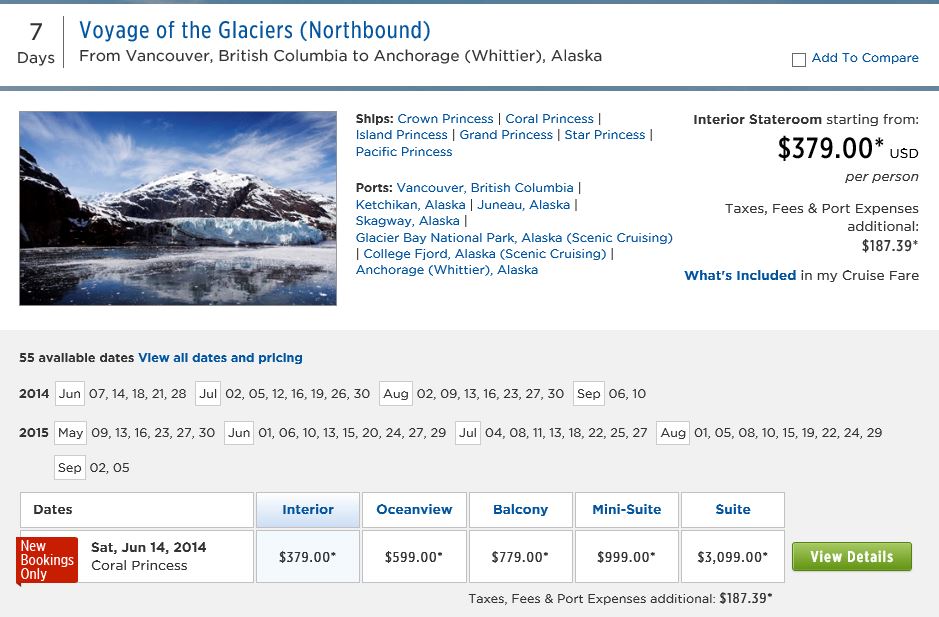Open the Crown Princess ship link
Image resolution: width=939 pixels, height=617 pixels.
tap(445, 119)
